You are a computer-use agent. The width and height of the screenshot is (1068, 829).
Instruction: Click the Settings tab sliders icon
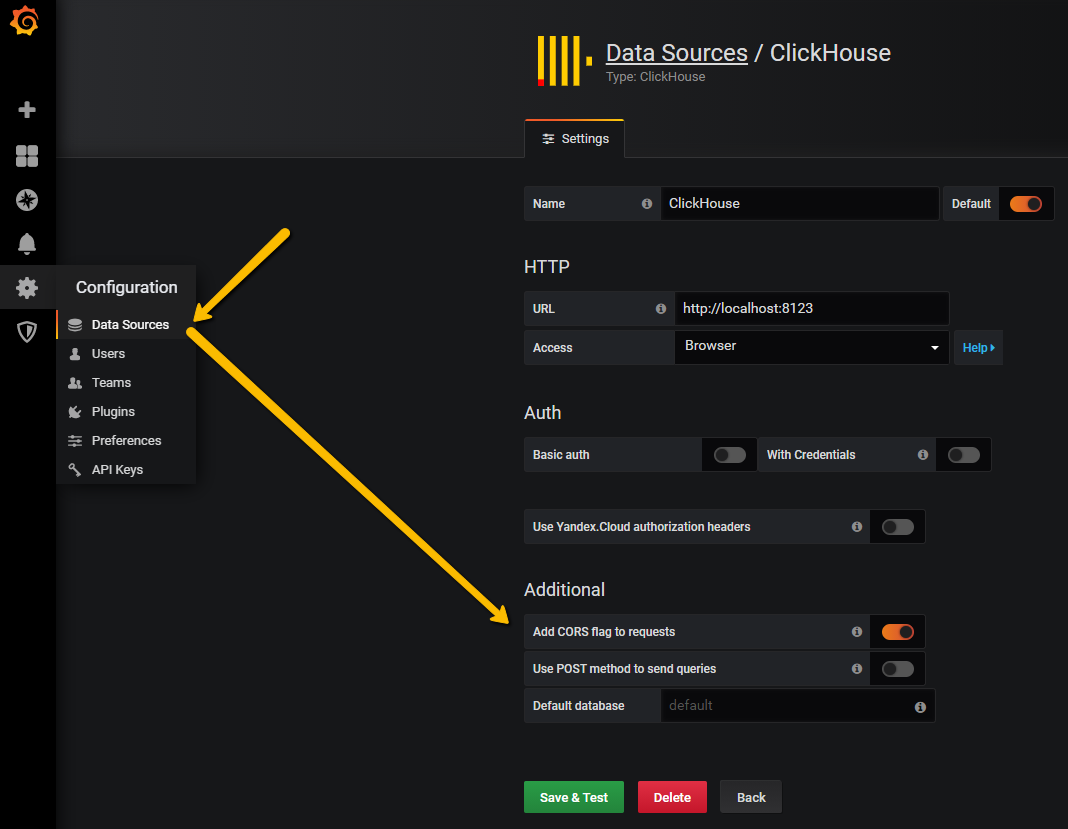tap(548, 139)
